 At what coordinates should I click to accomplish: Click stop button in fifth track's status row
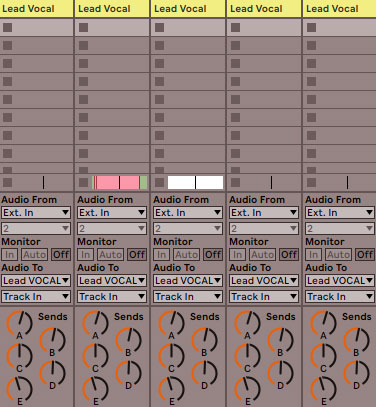[x=311, y=182]
